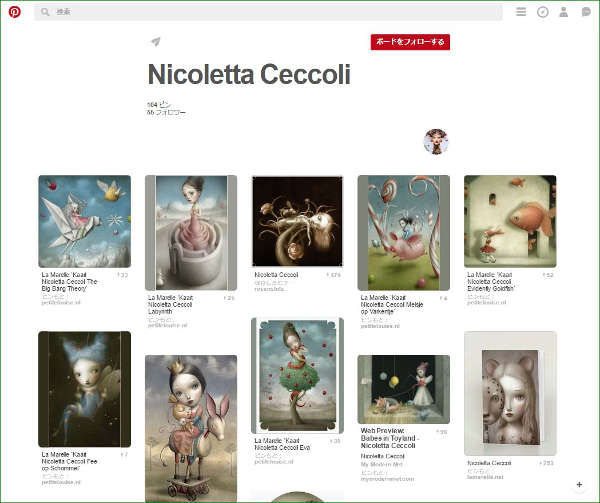Click the repin count beside bear-eared girl pin
This screenshot has width=600, height=503.
tap(546, 463)
